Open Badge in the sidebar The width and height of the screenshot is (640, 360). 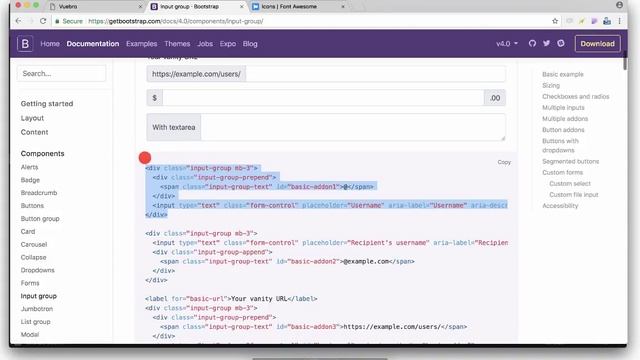click(x=30, y=180)
